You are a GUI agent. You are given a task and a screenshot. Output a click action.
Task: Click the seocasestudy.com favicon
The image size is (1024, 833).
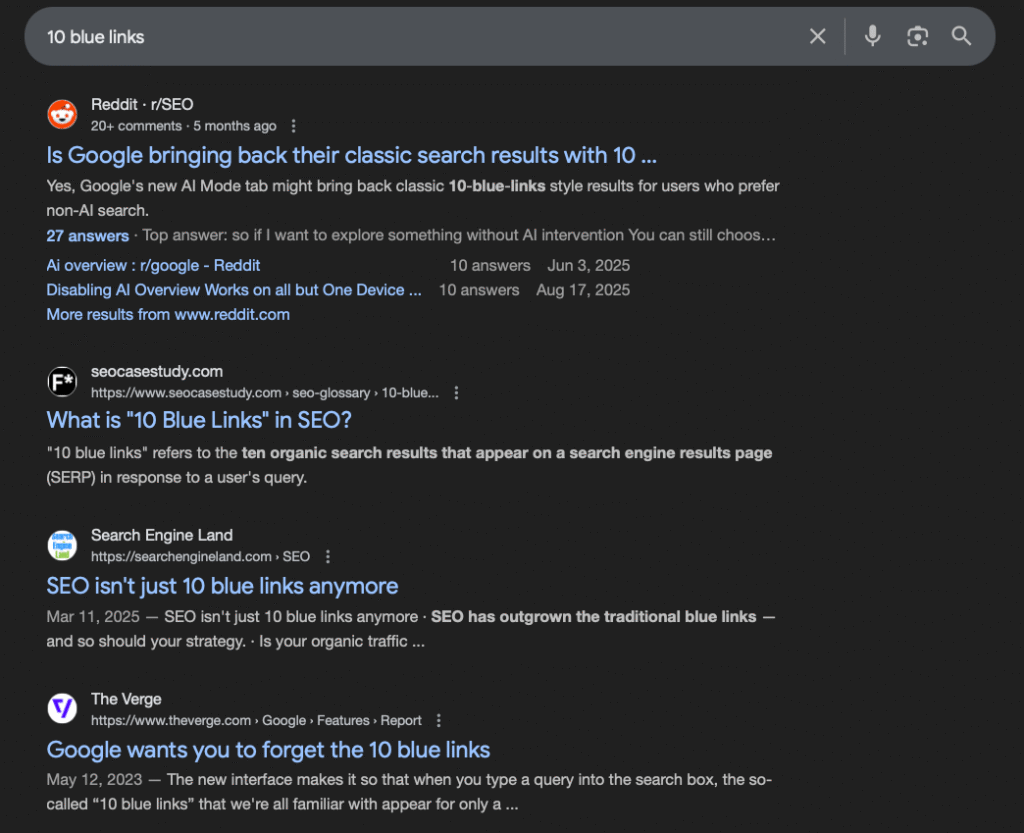pos(62,382)
